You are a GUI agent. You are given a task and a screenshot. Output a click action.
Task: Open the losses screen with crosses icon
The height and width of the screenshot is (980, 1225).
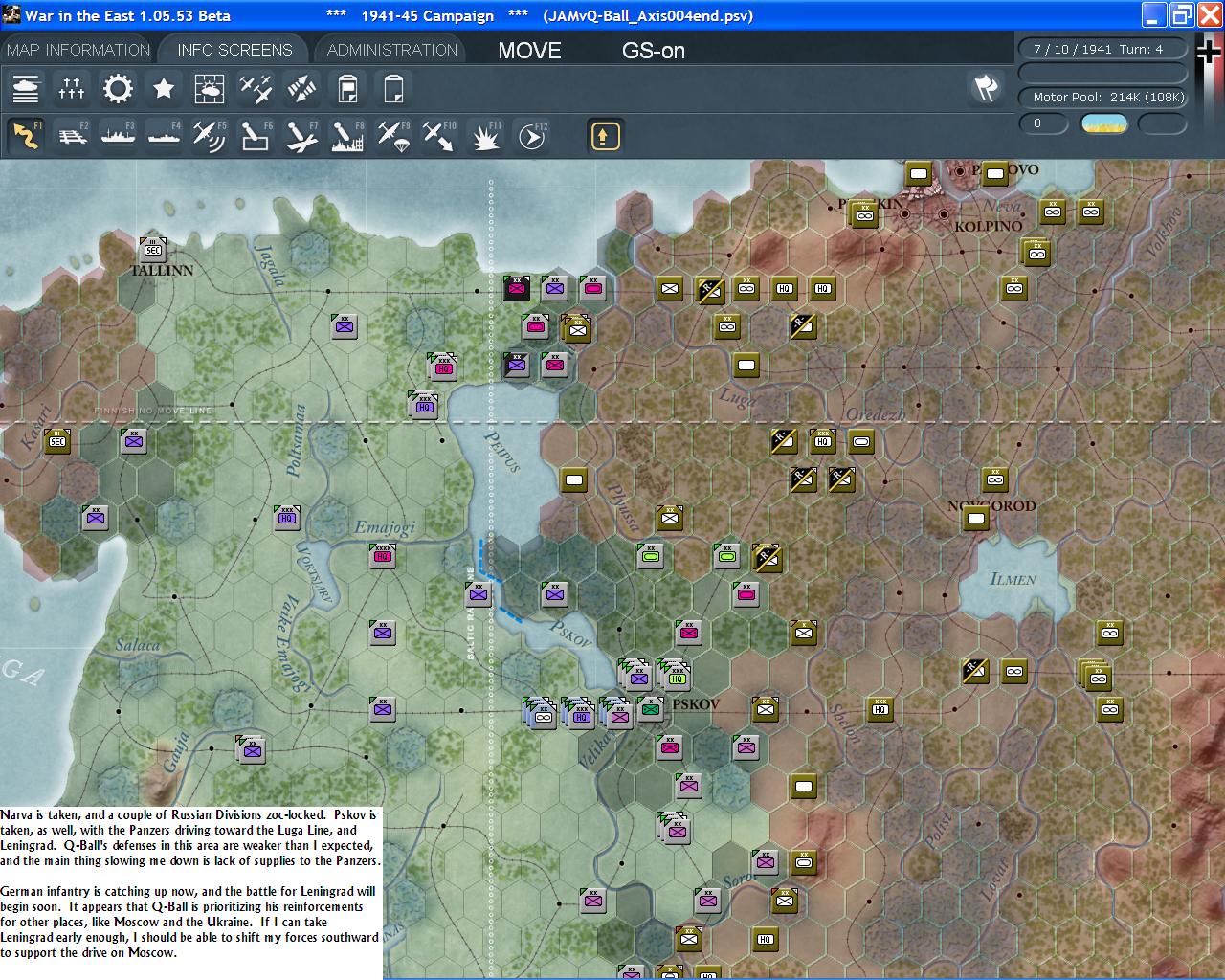tap(72, 89)
